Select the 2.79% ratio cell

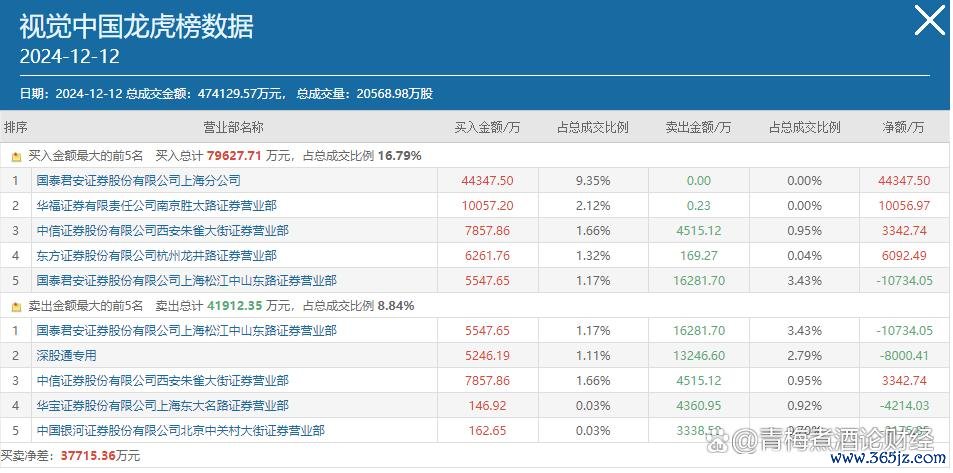(x=804, y=356)
